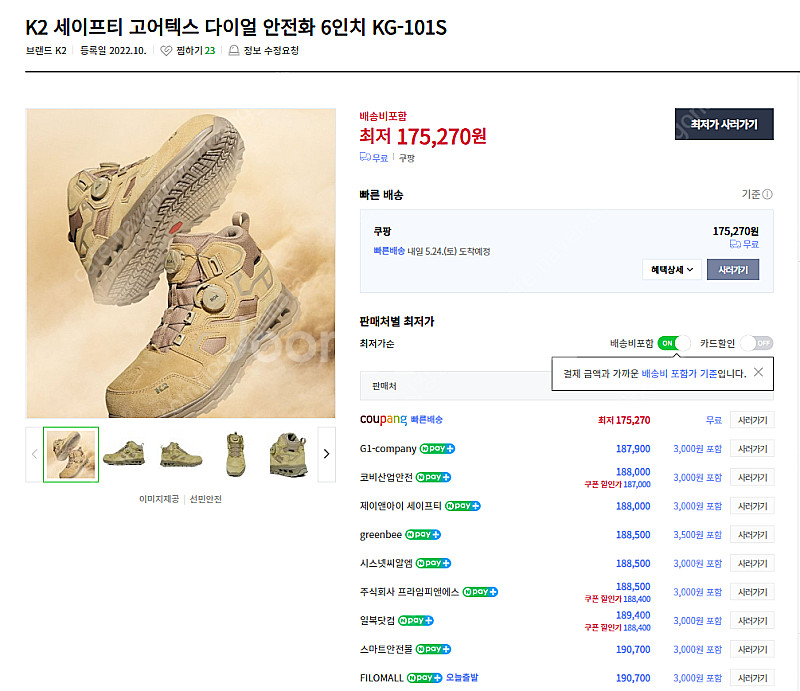Click 사러가기 for FILOMALL
The height and width of the screenshot is (691, 800).
[x=752, y=678]
